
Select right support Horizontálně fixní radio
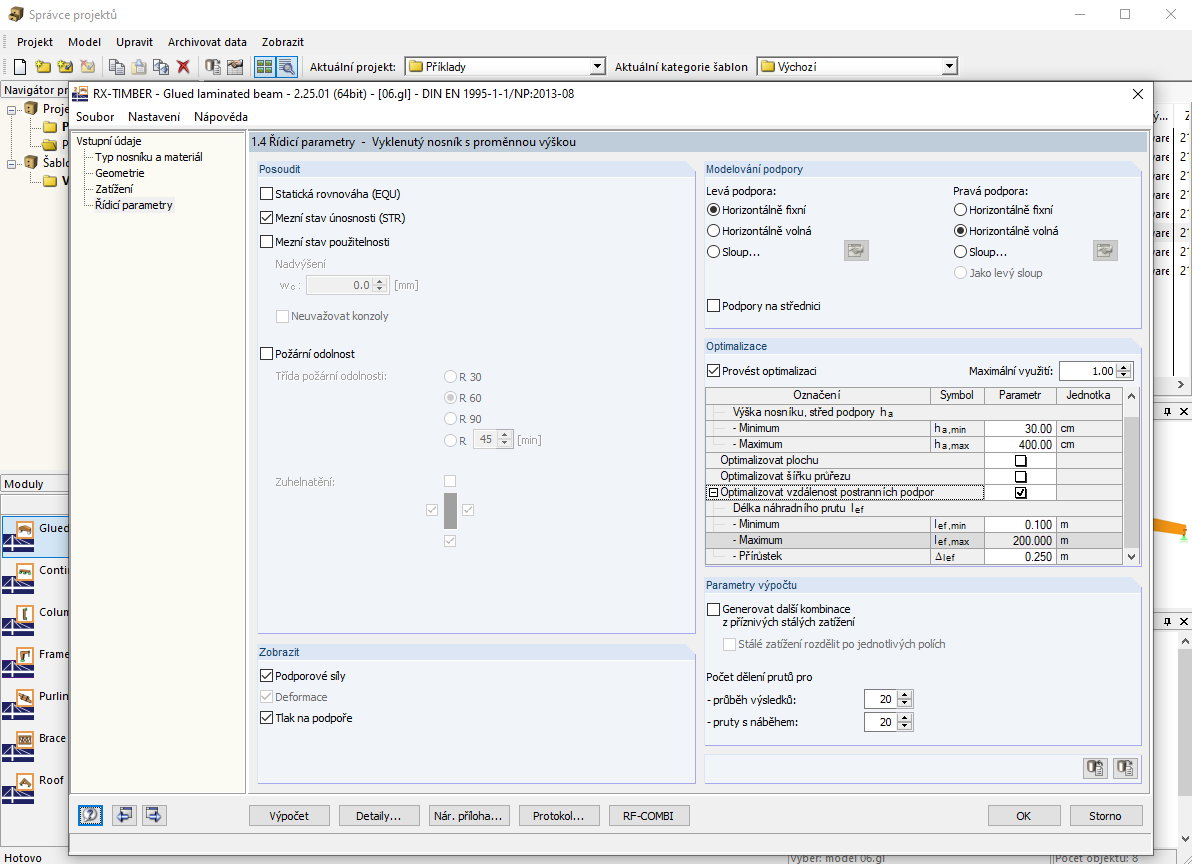[960, 210]
